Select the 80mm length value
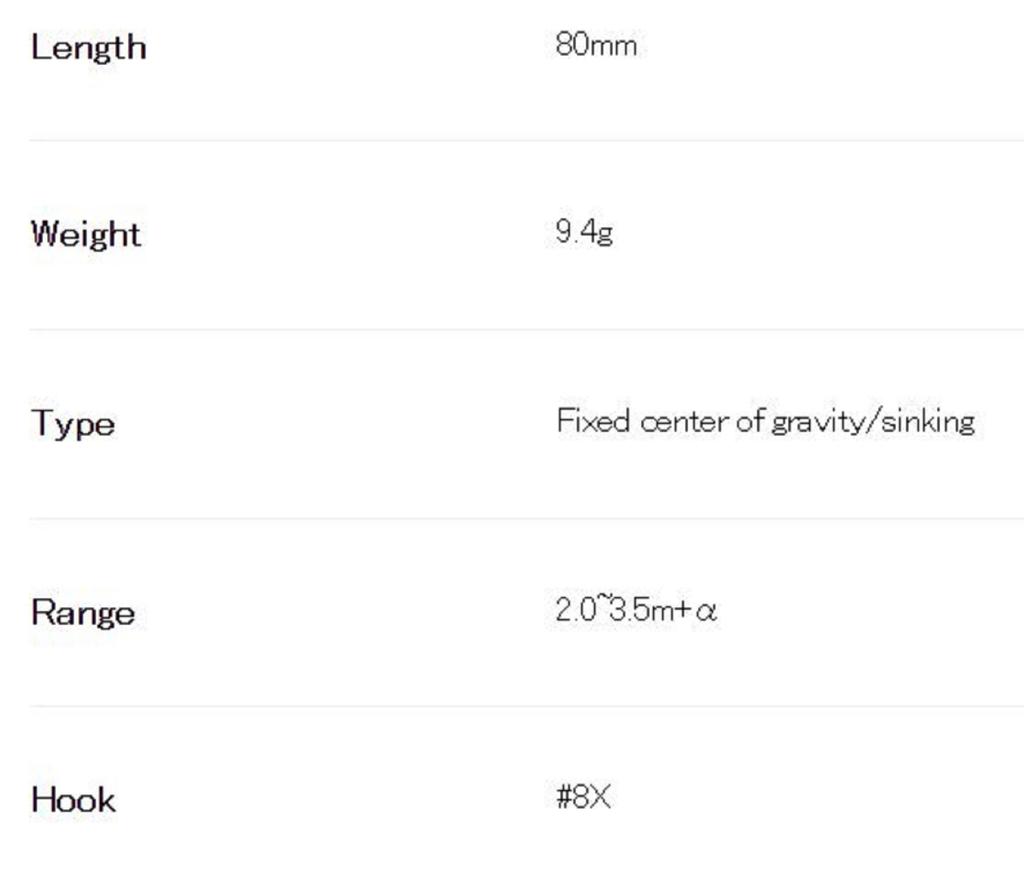This screenshot has width=1024, height=887. pos(596,45)
